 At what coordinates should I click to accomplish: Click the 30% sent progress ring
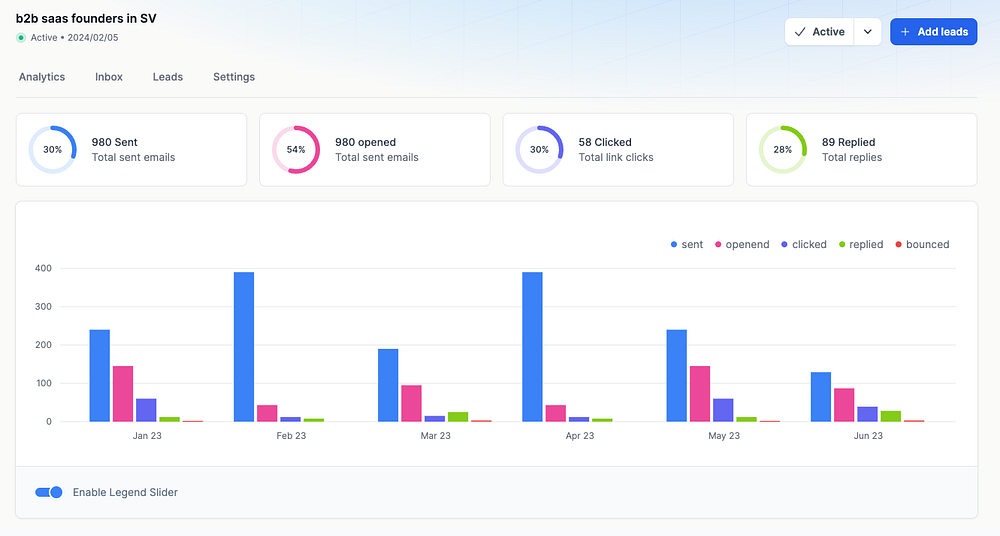click(52, 149)
